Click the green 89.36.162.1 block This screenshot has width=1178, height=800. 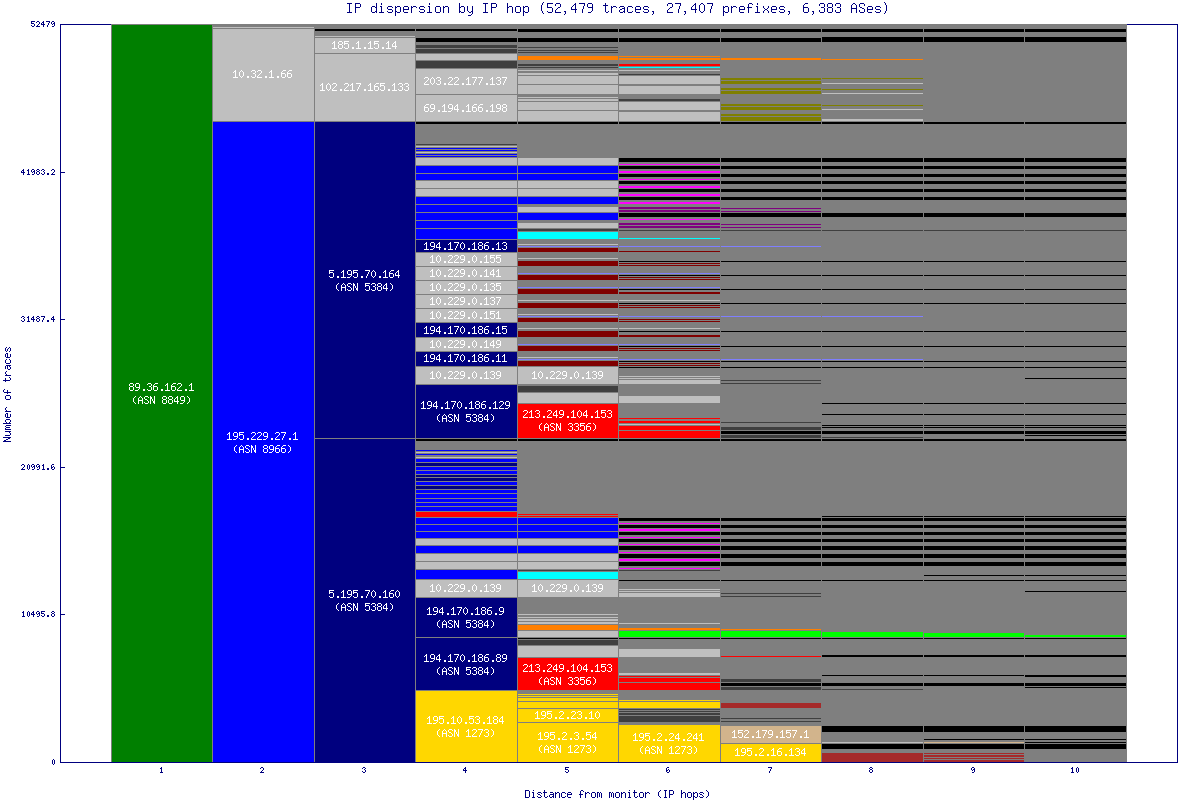coord(161,393)
